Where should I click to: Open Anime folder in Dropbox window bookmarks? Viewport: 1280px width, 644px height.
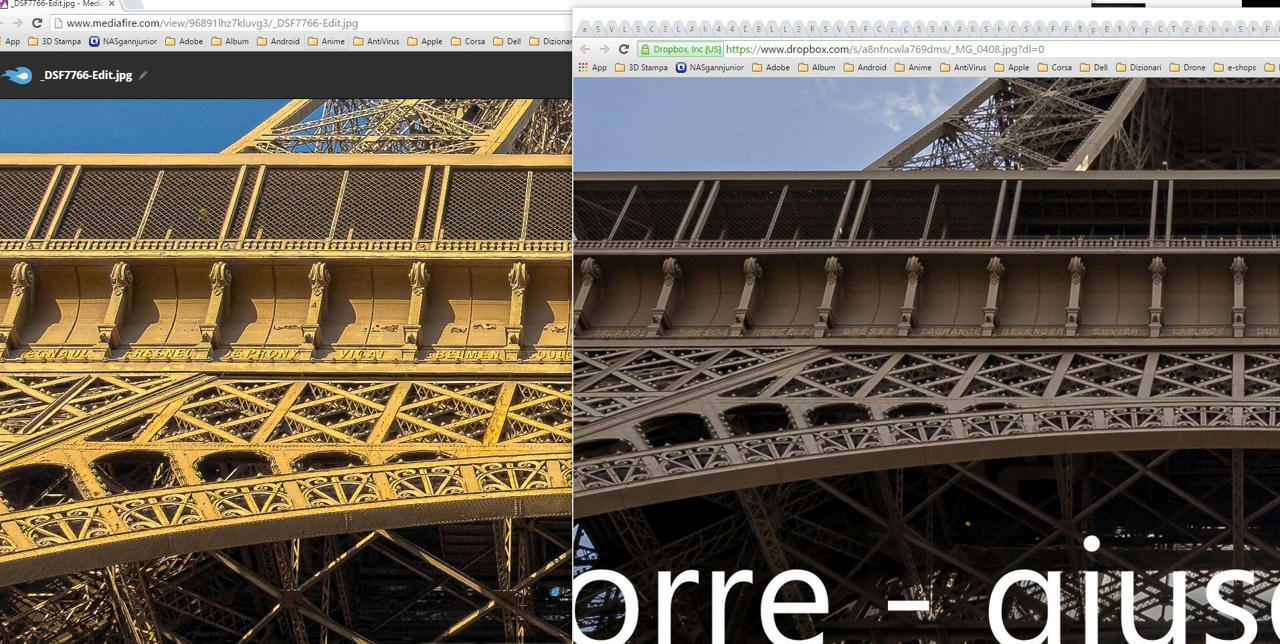[x=913, y=67]
